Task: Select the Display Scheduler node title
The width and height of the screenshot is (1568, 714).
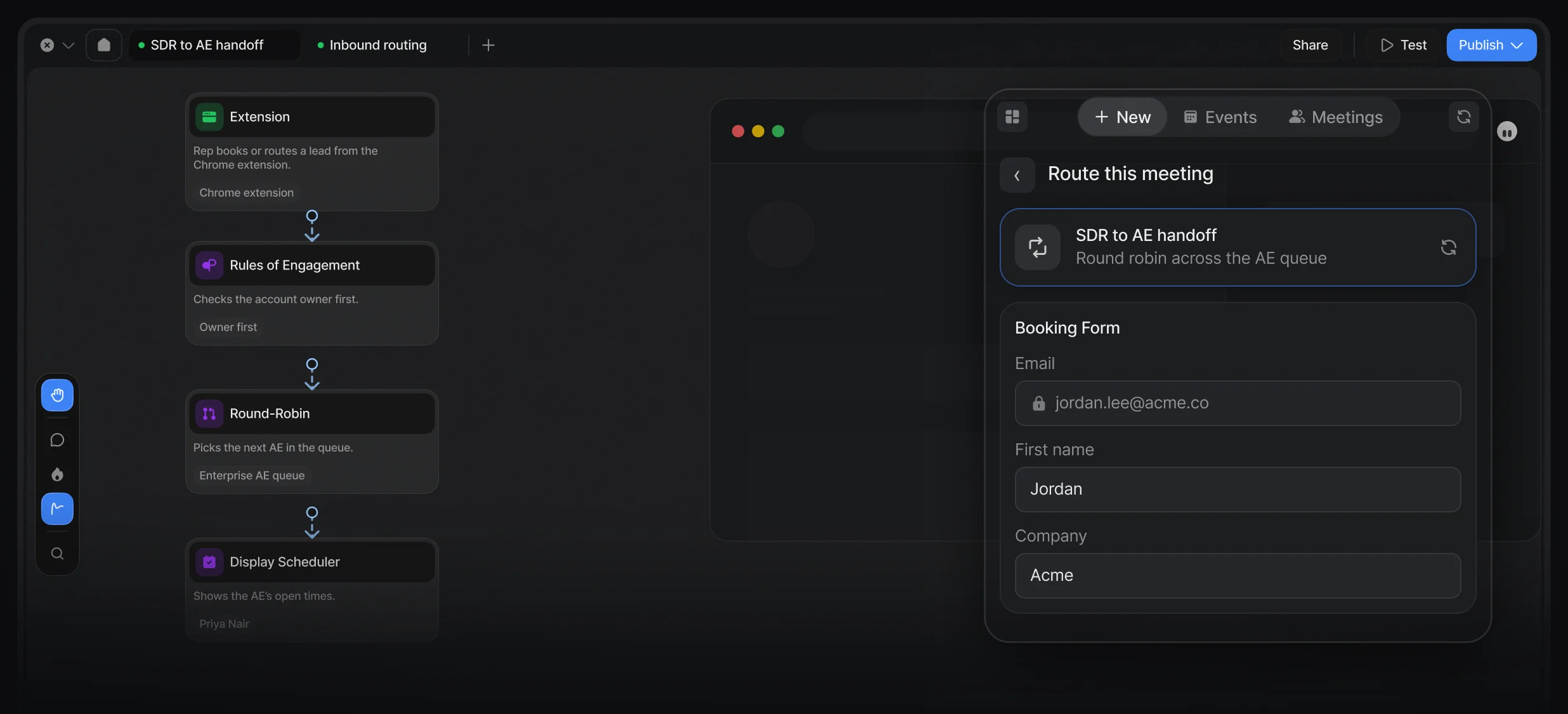Action: pos(285,562)
